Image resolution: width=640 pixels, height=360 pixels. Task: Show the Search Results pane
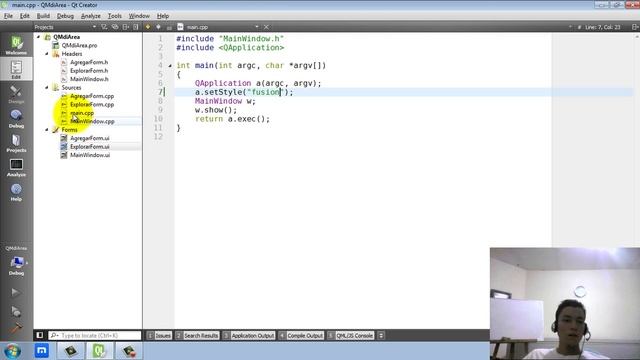[x=197, y=336]
